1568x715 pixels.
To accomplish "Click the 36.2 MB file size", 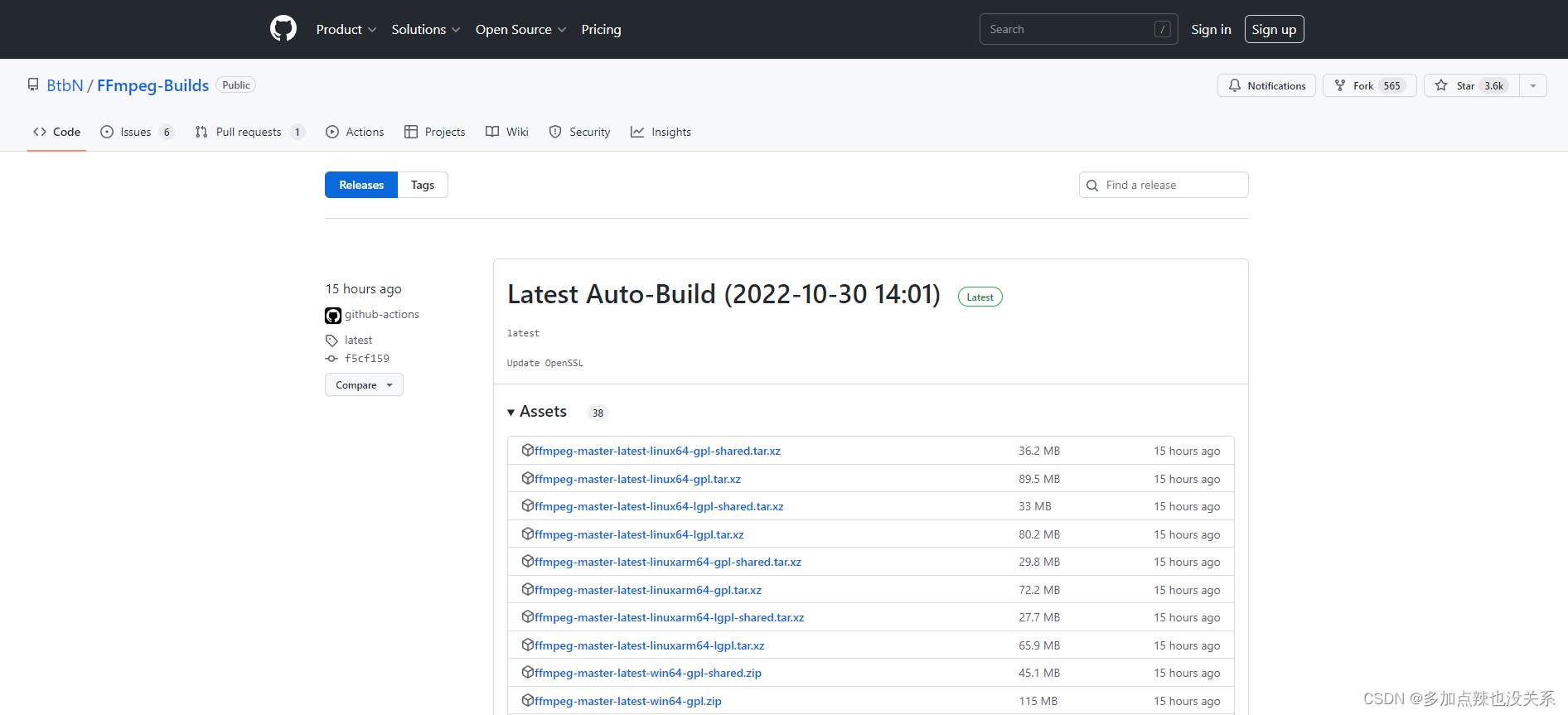I will pyautogui.click(x=1039, y=451).
